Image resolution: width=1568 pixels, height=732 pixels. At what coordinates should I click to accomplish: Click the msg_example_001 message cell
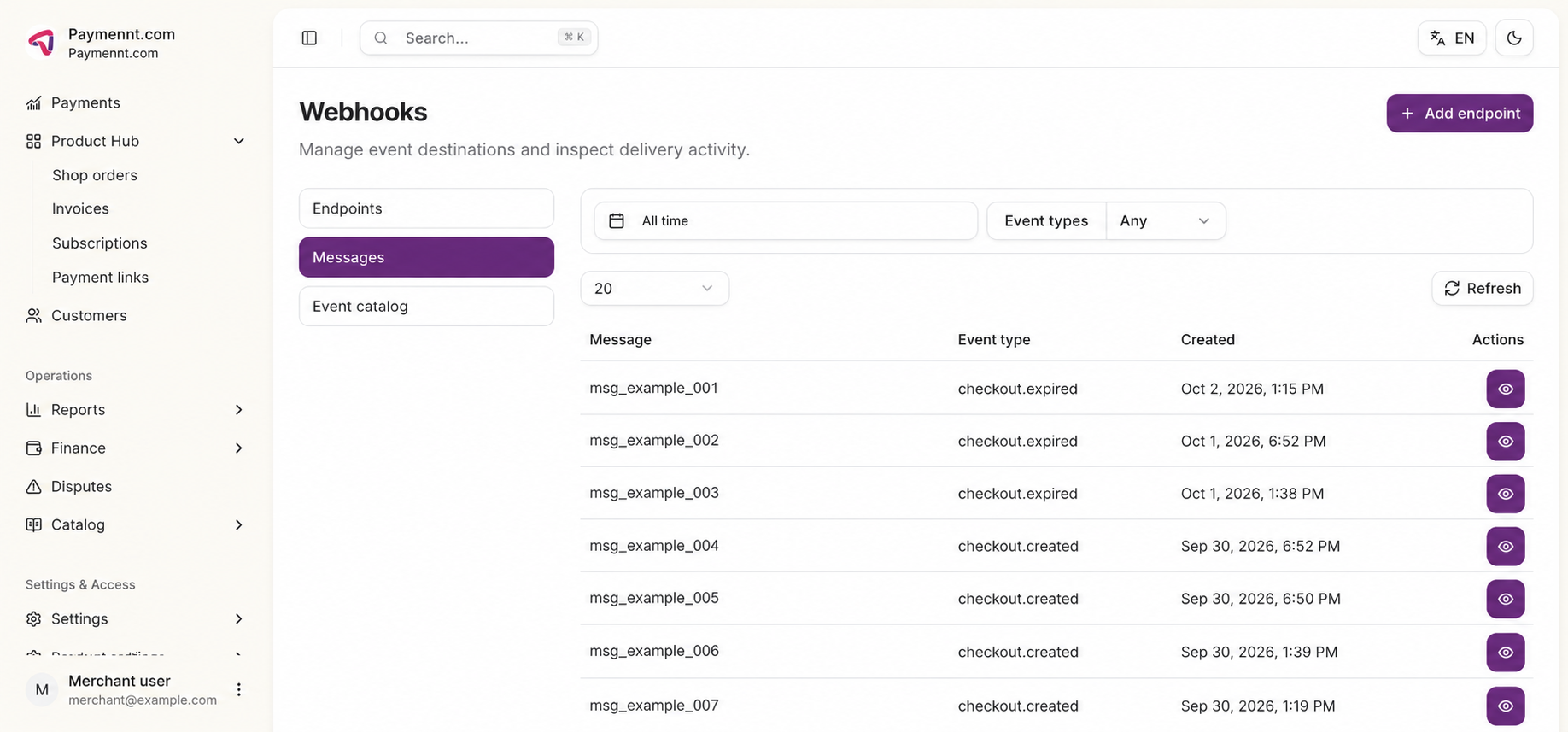(x=653, y=388)
